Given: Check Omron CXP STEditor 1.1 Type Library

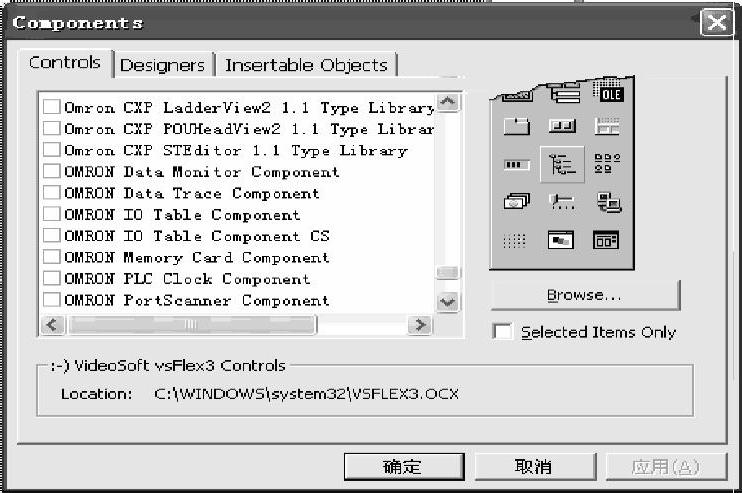Looking at the screenshot, I should point(52,150).
